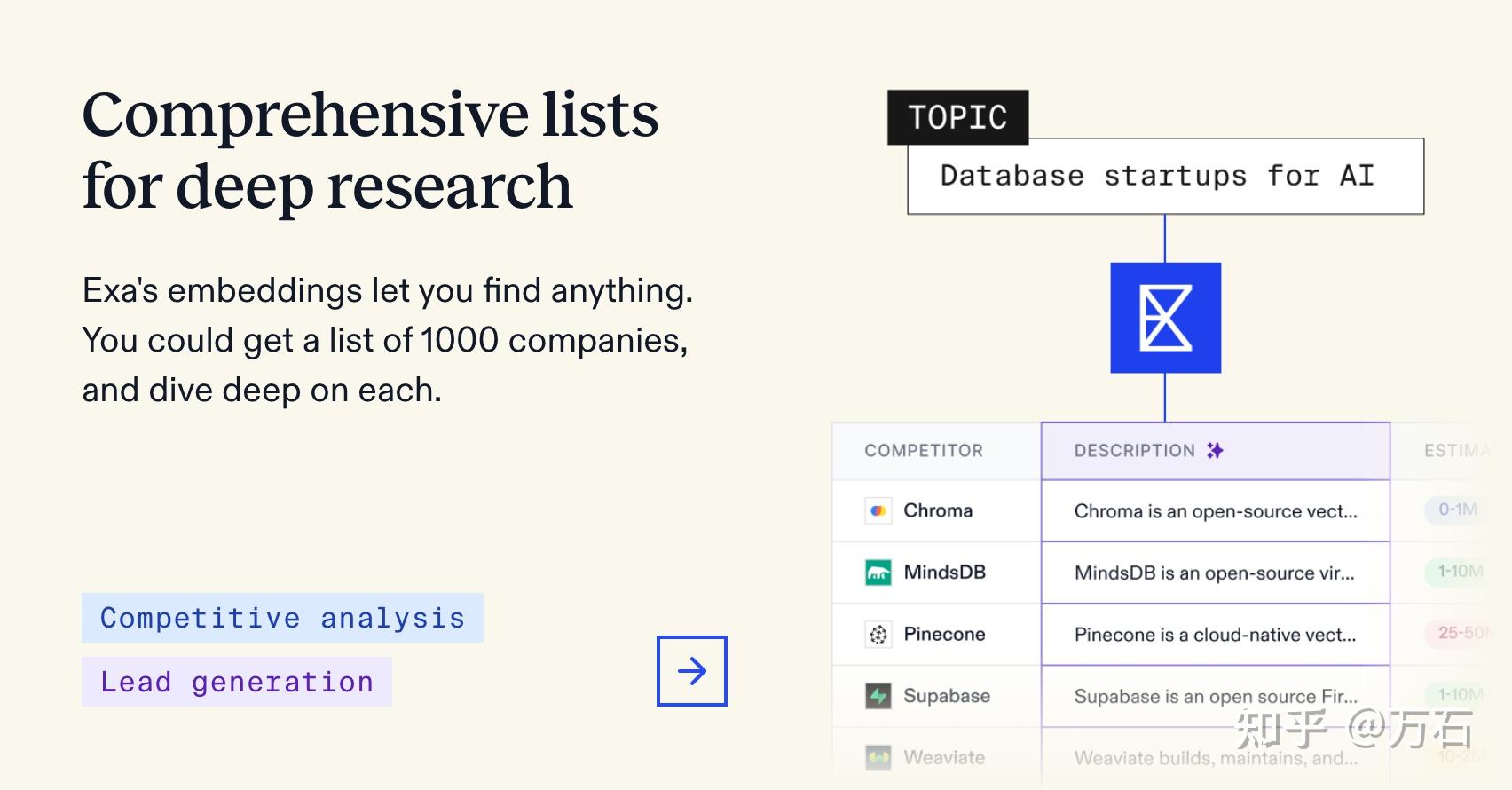The image size is (1512, 790).
Task: Select Chroma's description cell
Action: (1215, 510)
